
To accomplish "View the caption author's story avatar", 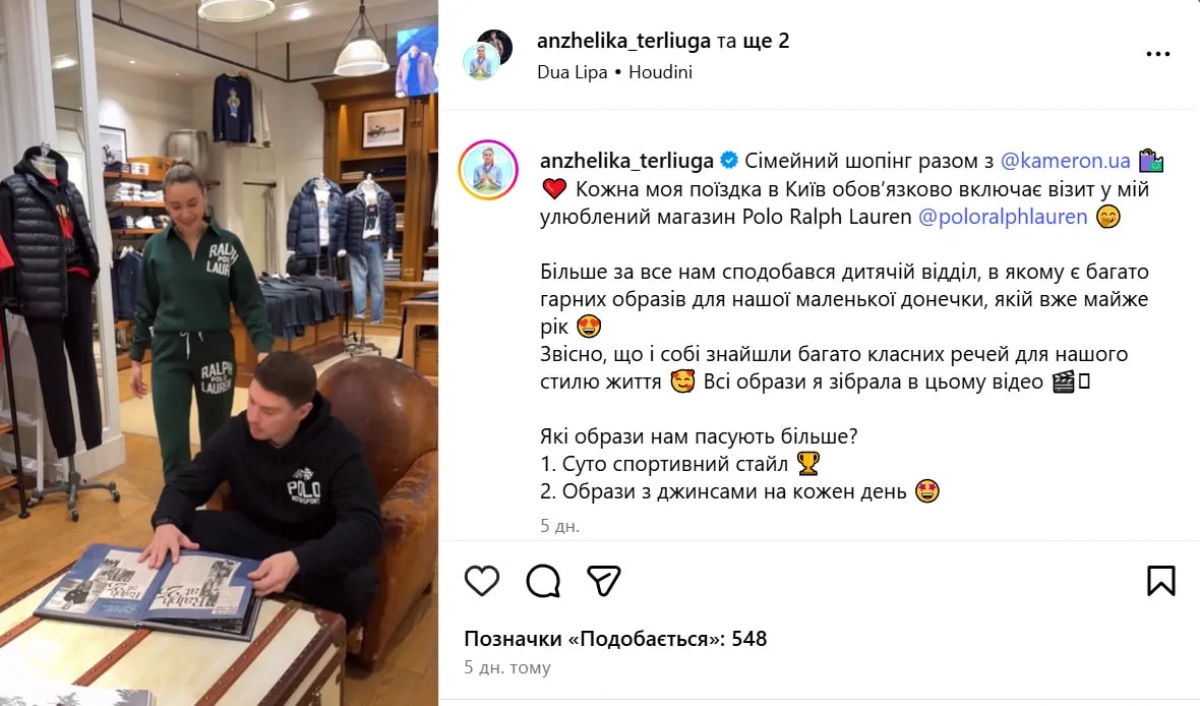I will [488, 170].
